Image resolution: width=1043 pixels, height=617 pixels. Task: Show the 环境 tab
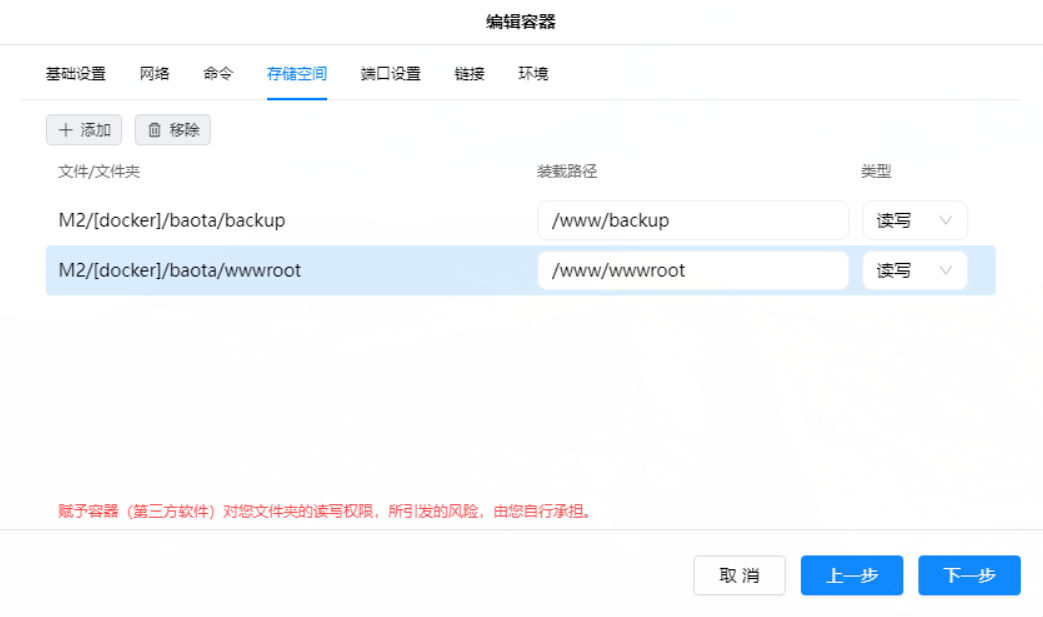coord(533,73)
